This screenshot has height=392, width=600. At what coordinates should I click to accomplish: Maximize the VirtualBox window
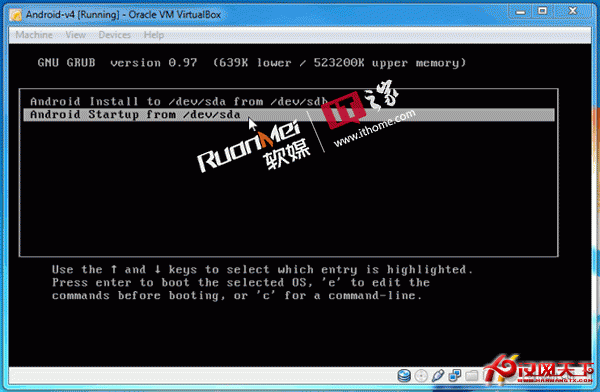point(542,11)
